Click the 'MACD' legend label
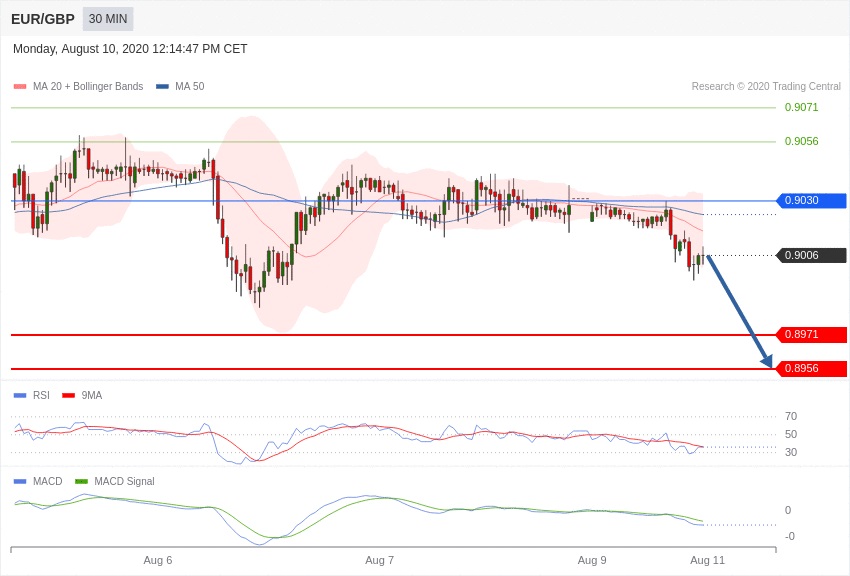 click(x=48, y=481)
